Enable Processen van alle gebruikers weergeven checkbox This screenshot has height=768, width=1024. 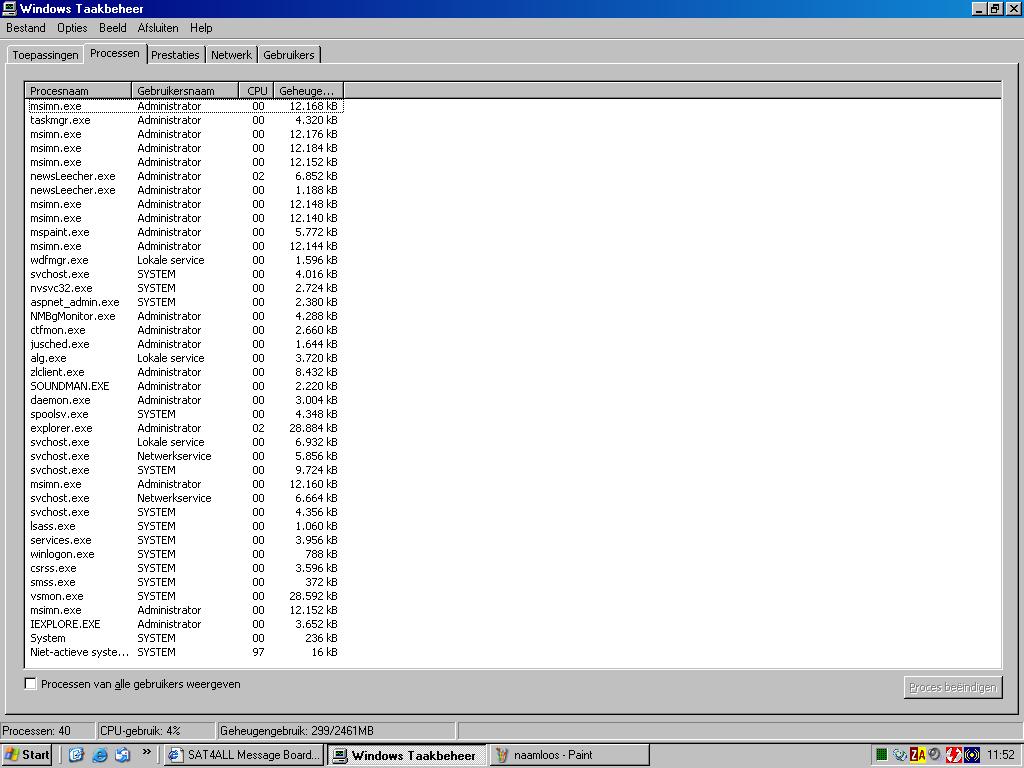[30, 684]
